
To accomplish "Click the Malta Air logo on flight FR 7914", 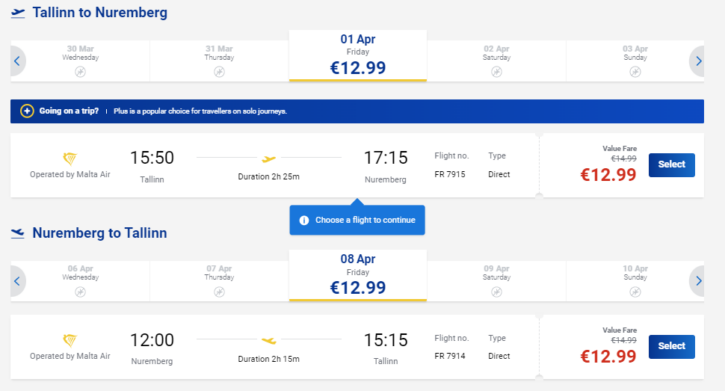I will 70,340.
